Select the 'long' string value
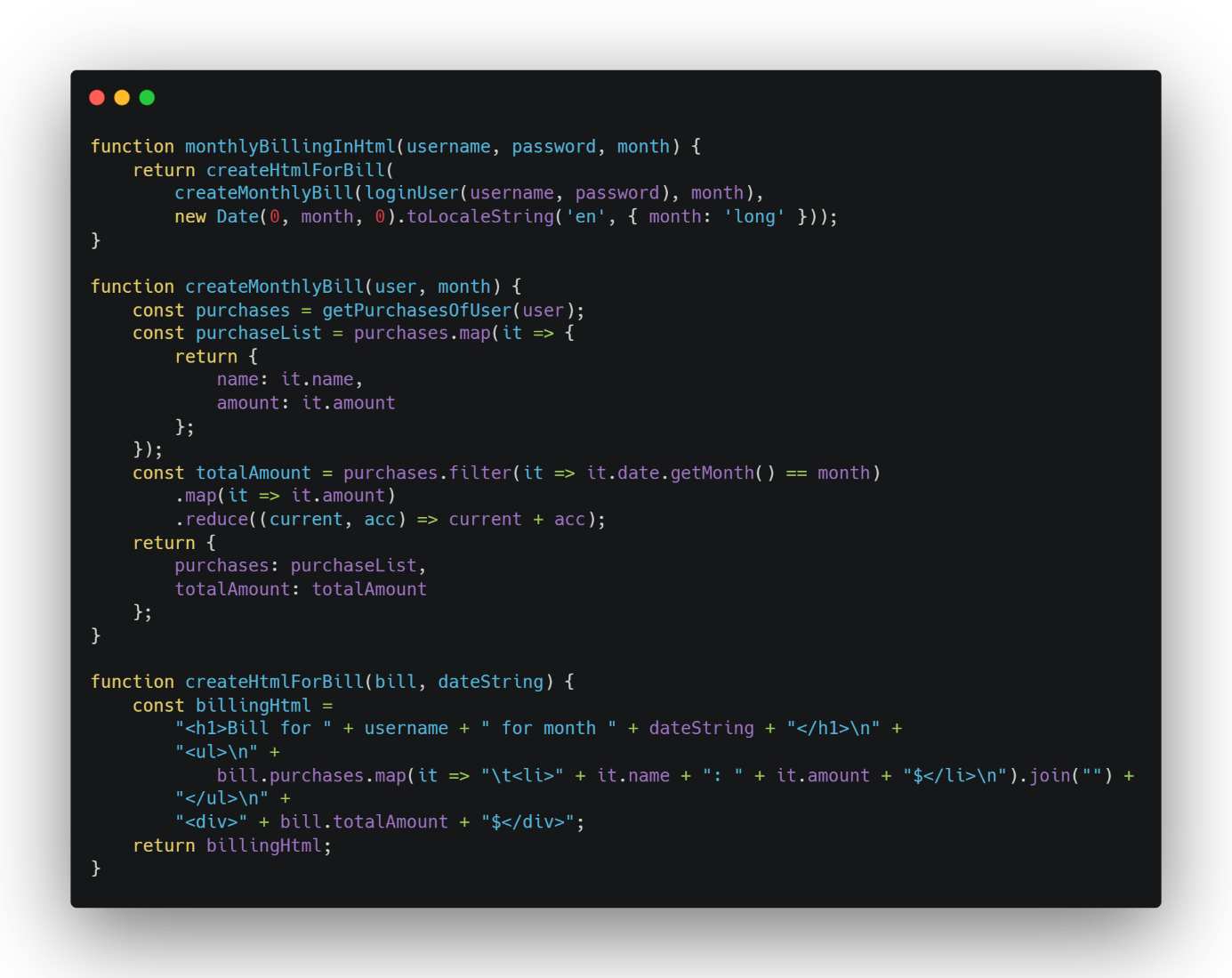 click(x=754, y=216)
